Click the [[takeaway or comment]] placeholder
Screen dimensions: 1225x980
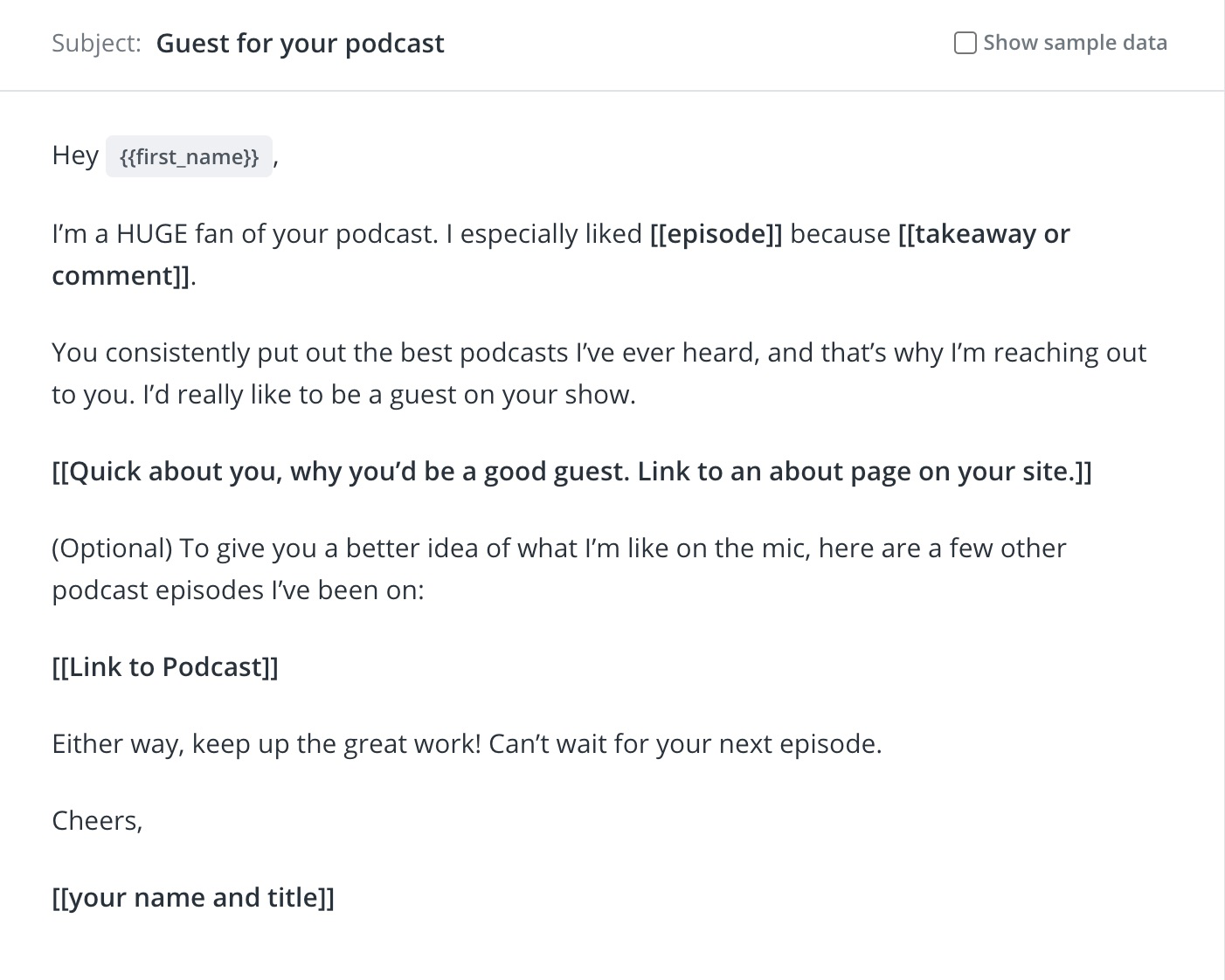click(983, 234)
